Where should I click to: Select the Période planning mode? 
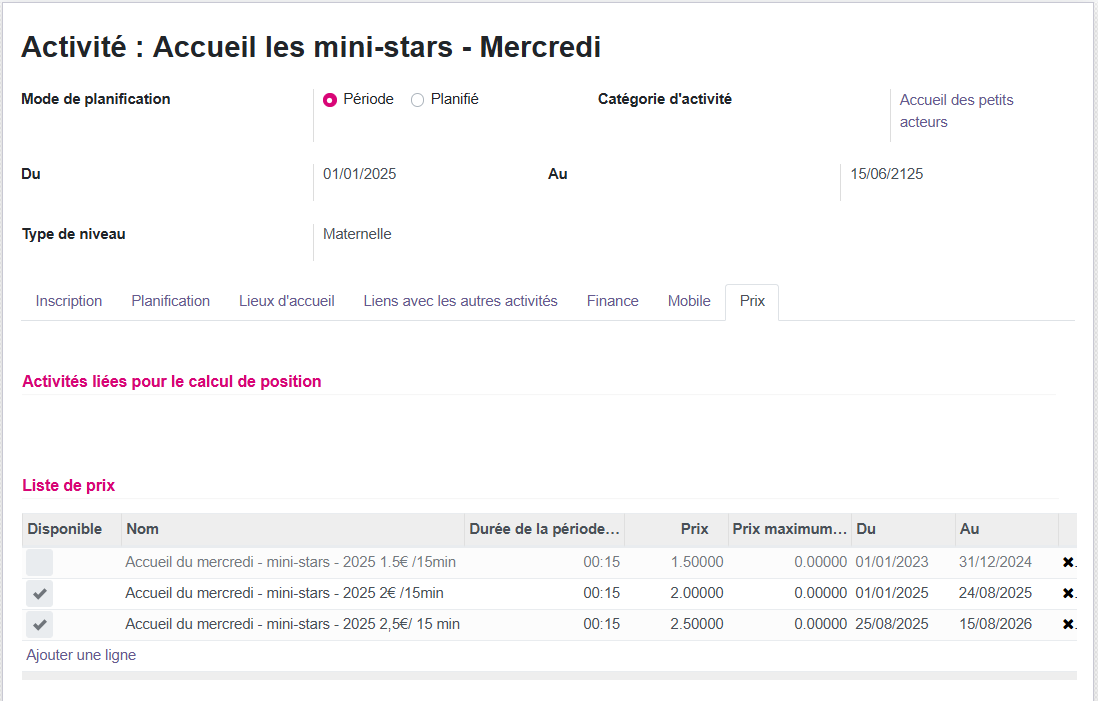[x=330, y=100]
